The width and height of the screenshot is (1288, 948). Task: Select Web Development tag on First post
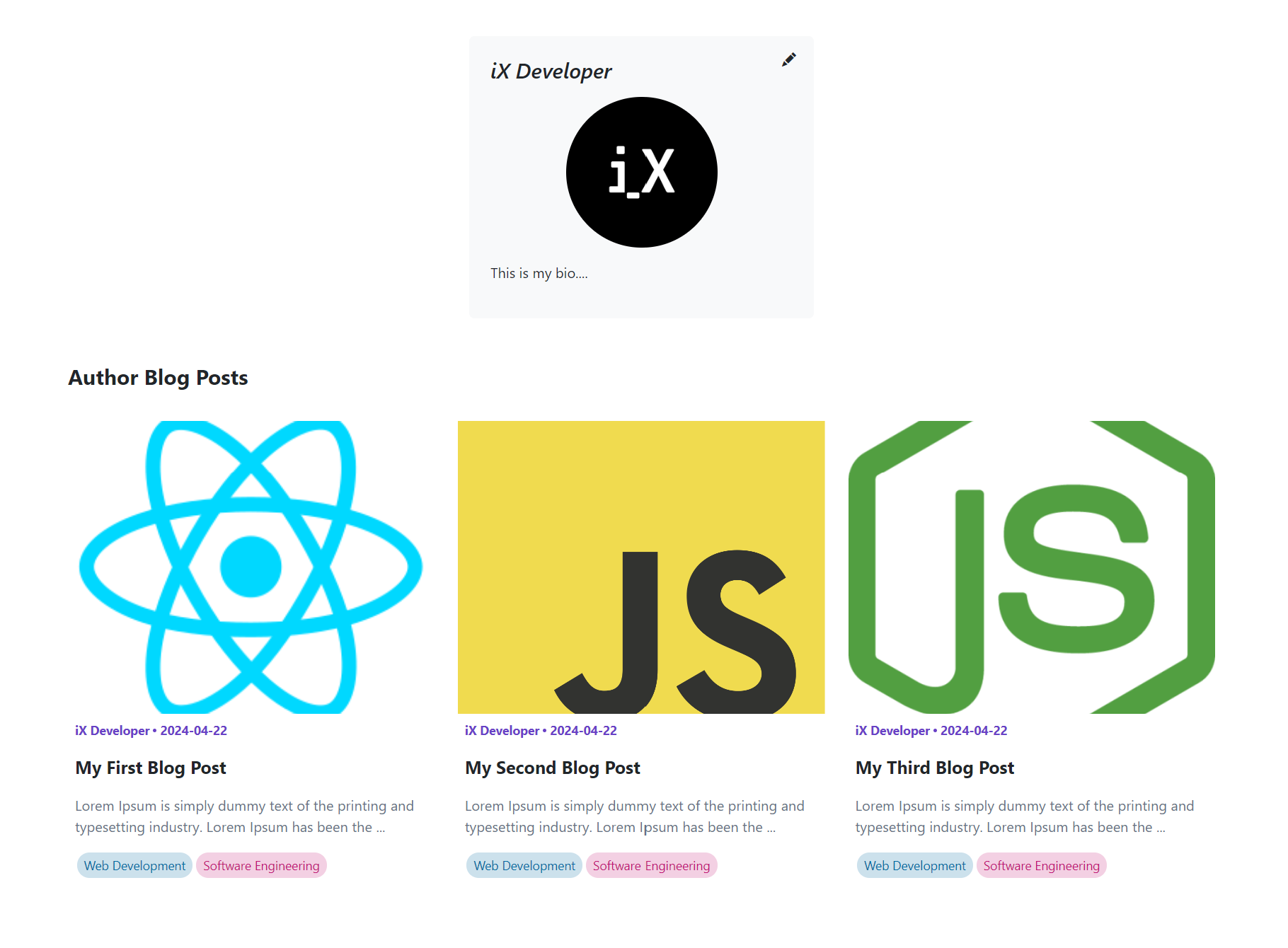[134, 866]
